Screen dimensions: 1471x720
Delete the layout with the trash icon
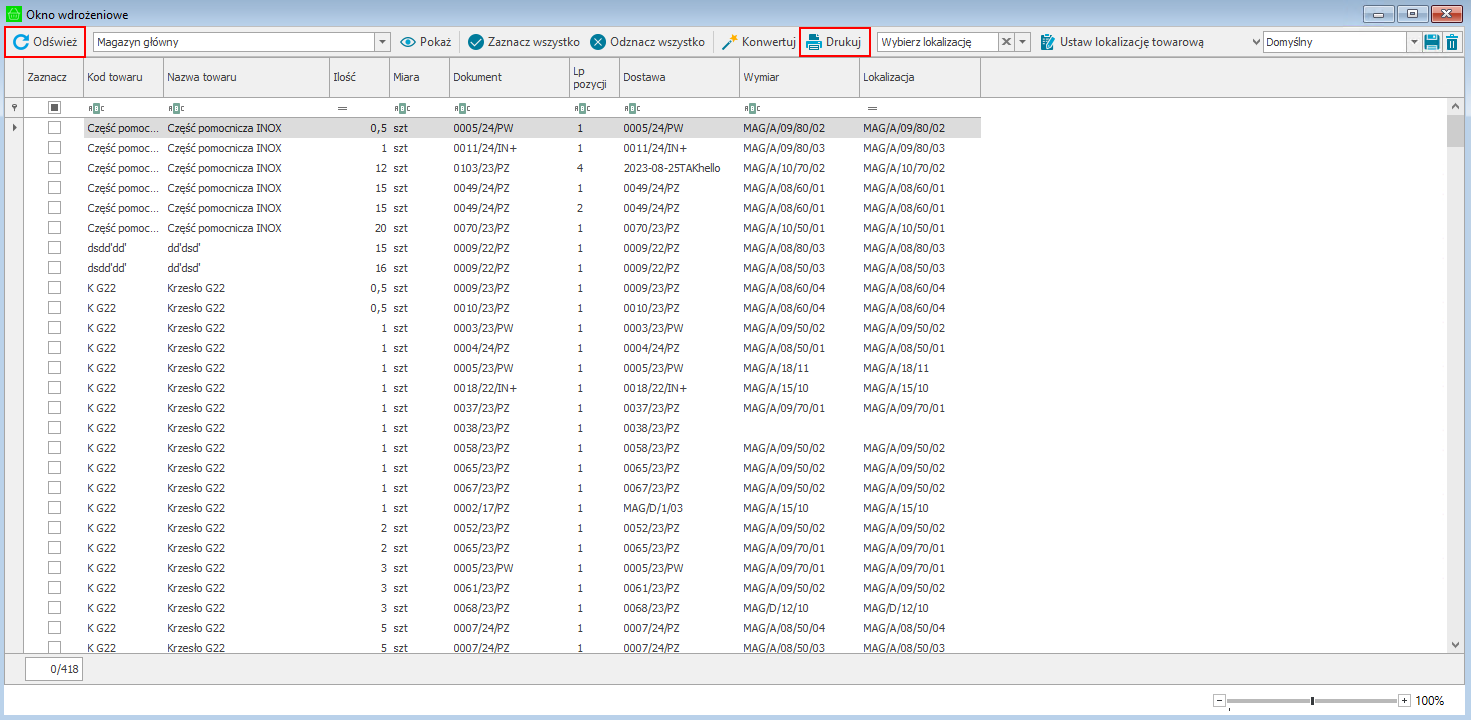pos(1452,42)
